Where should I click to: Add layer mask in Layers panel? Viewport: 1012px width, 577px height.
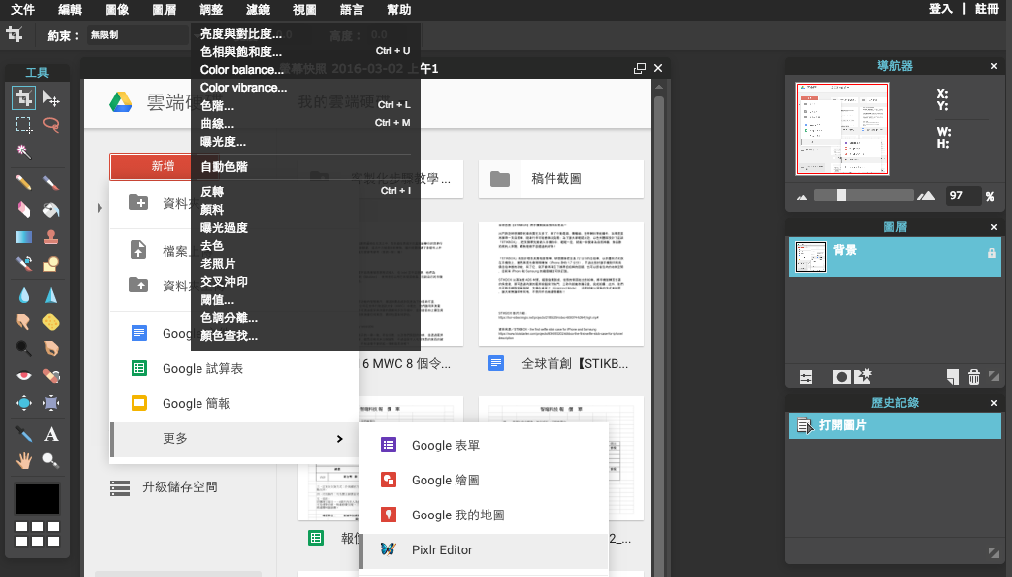click(x=841, y=377)
